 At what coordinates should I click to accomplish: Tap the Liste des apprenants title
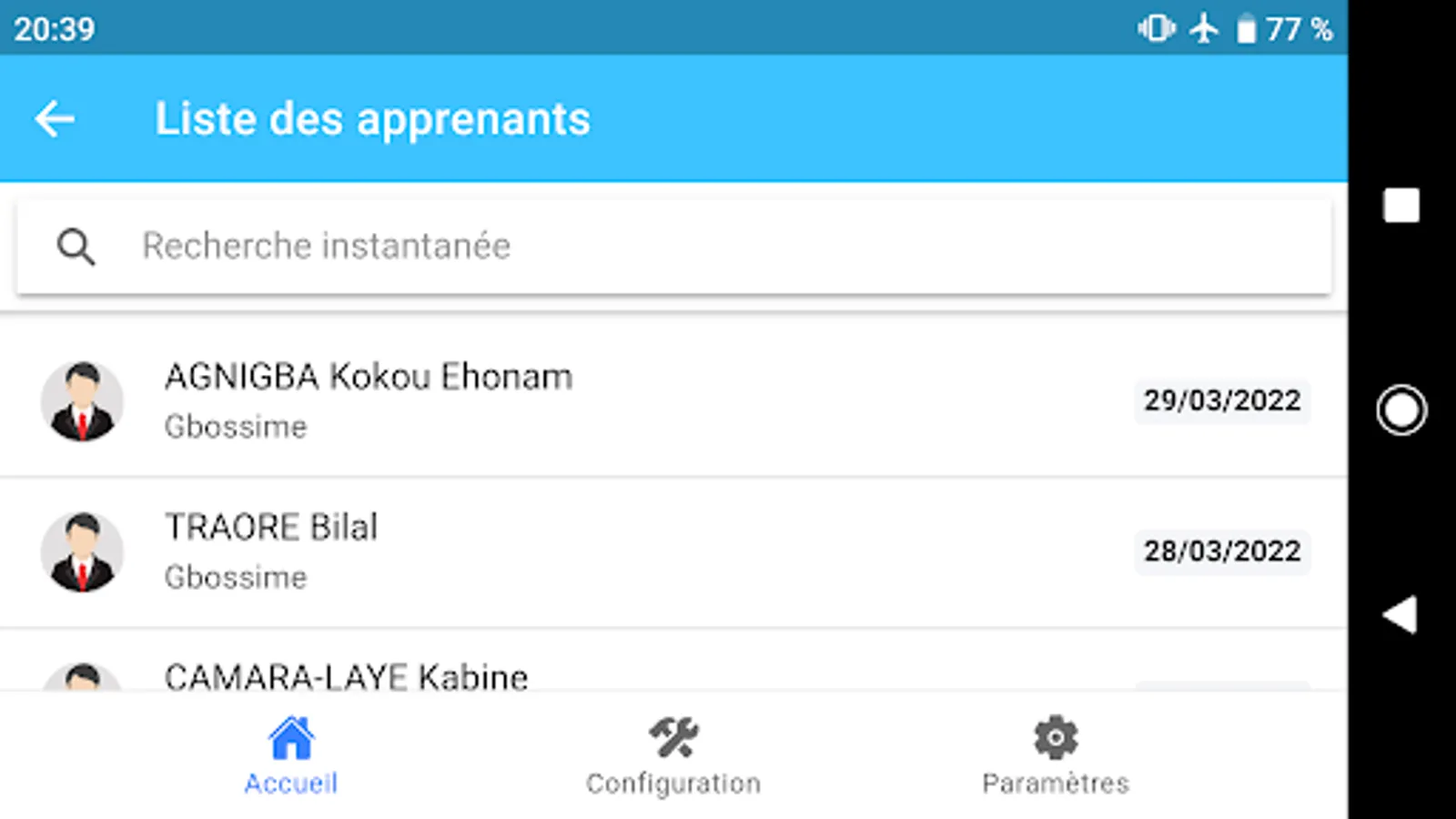372,119
